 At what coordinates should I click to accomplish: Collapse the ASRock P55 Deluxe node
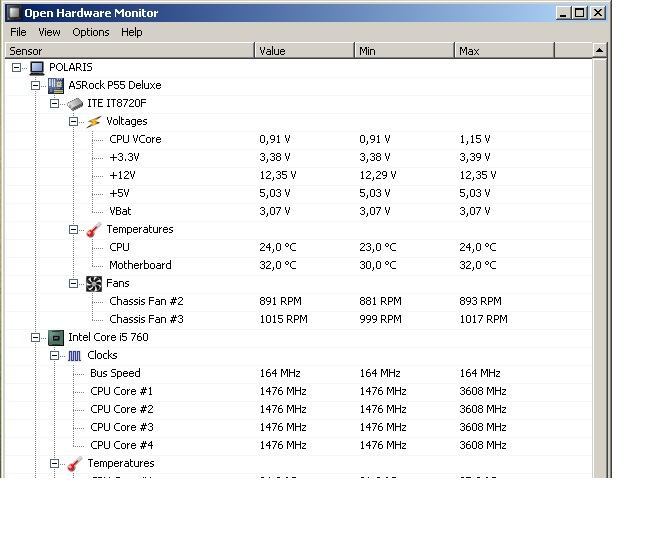(x=36, y=86)
